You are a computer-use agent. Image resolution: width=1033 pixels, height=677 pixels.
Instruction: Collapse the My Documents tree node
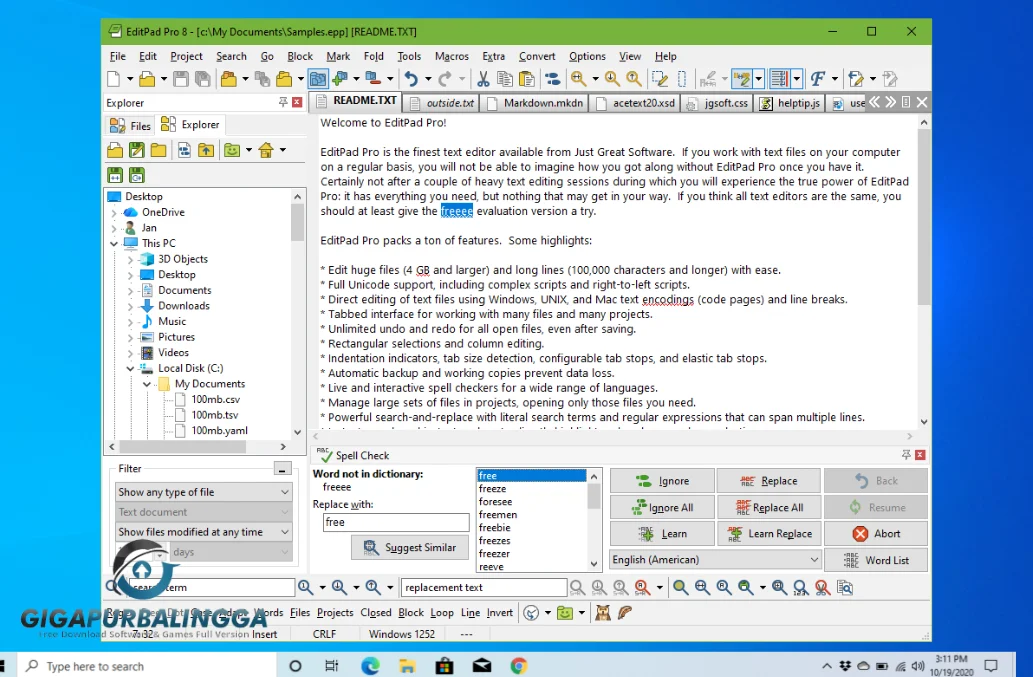coord(147,384)
